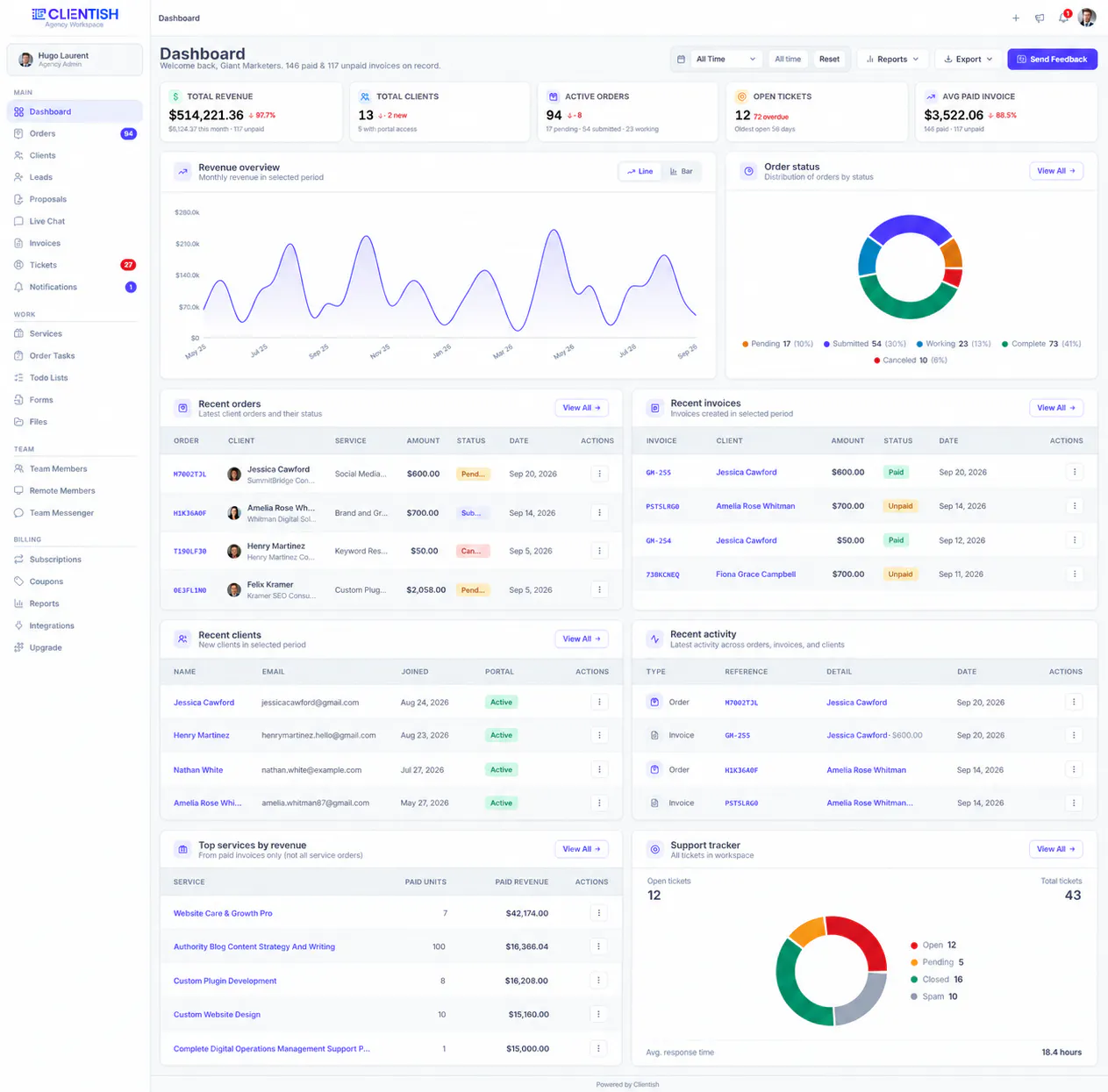Click the Remote Members sidebar icon

[x=18, y=490]
